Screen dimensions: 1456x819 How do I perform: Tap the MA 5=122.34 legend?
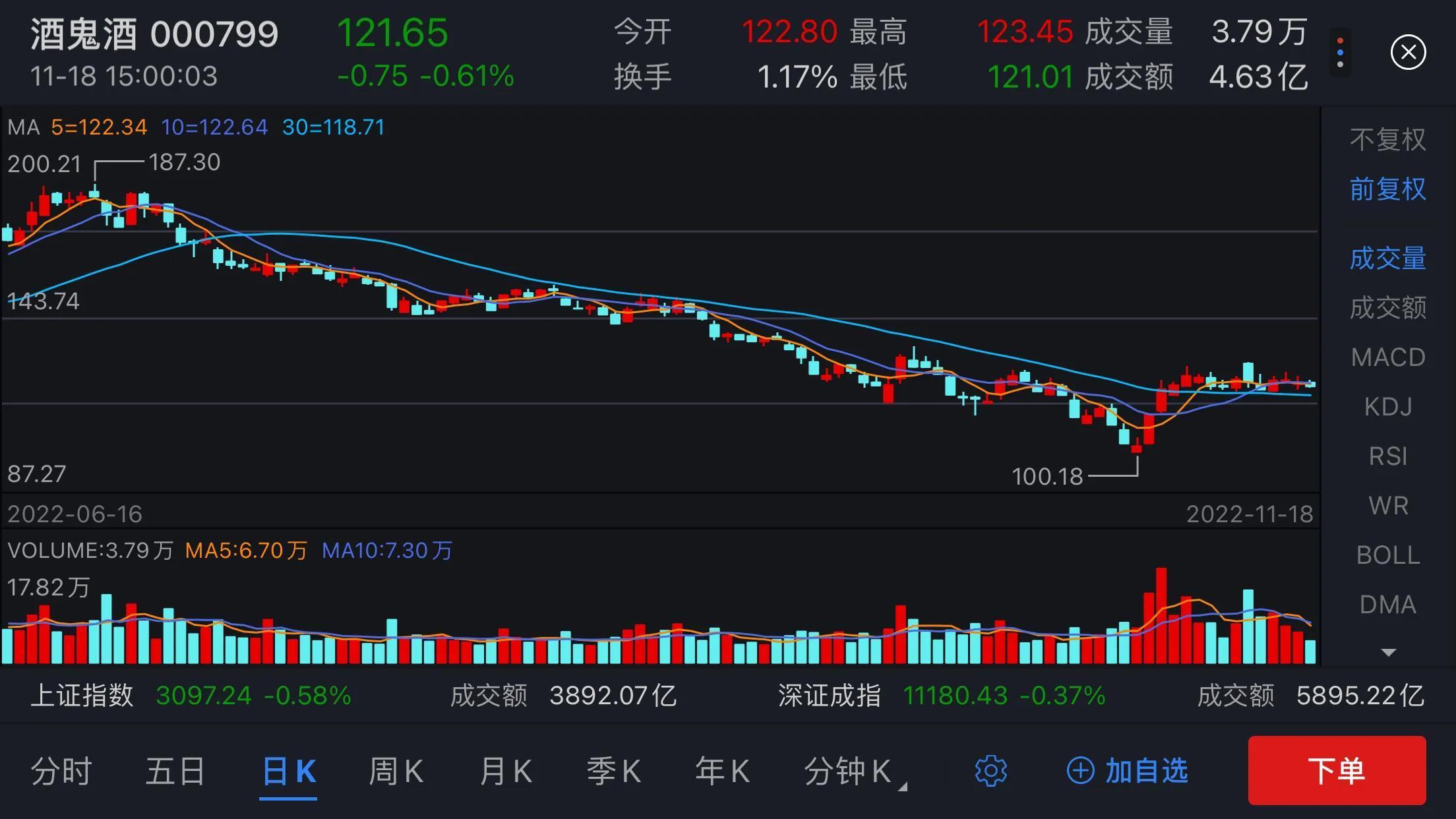click(99, 127)
